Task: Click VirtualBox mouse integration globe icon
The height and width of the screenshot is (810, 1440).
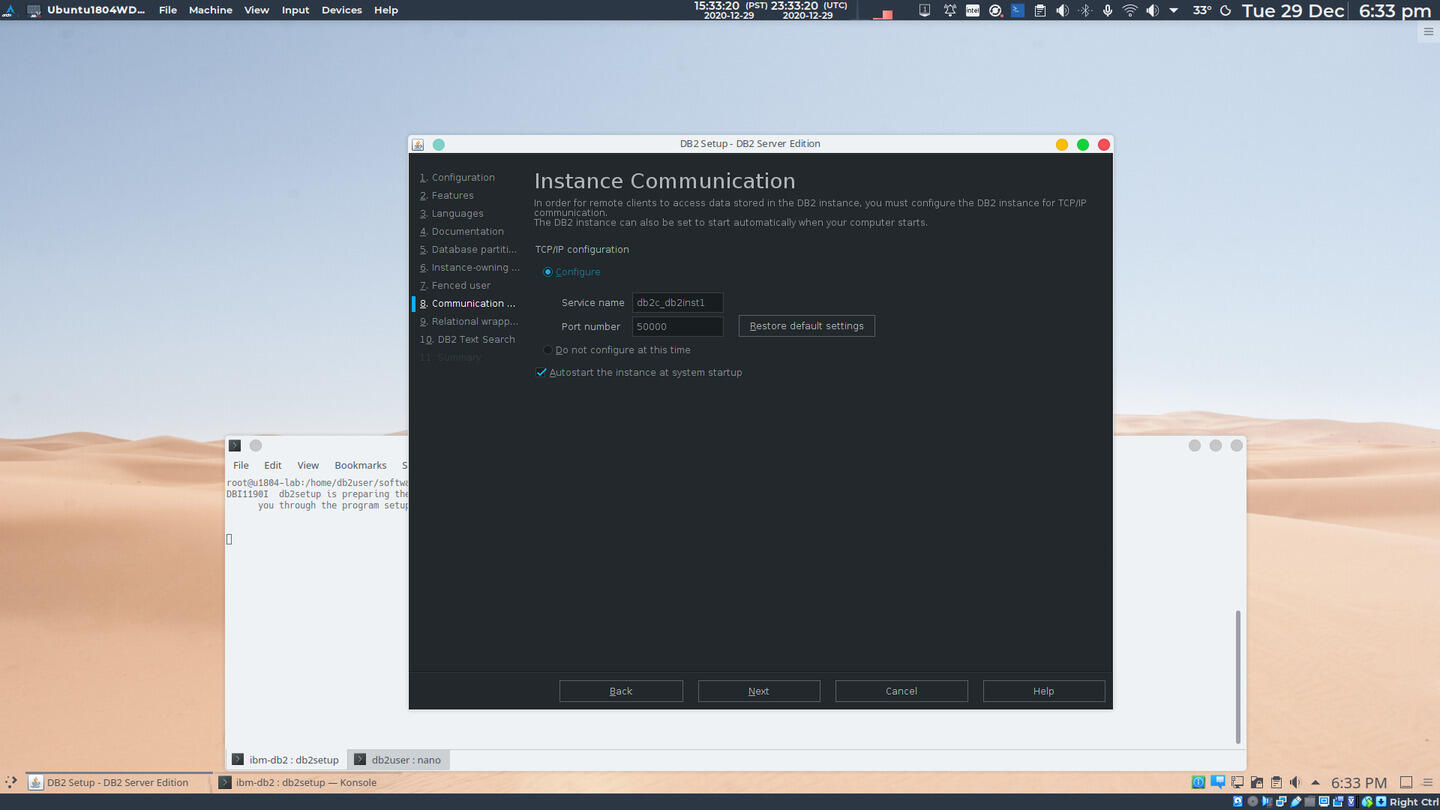Action: point(1367,801)
